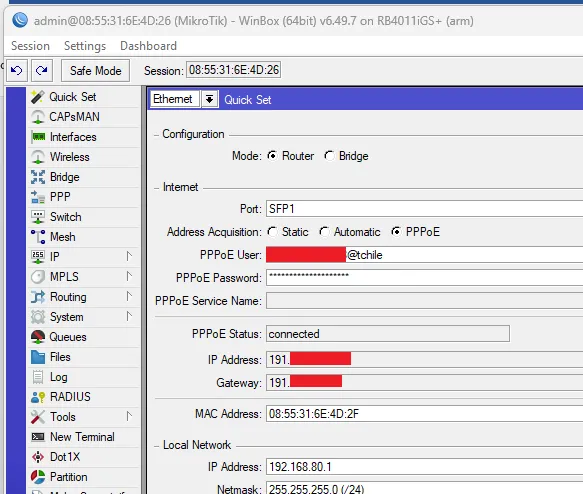
Task: Click the Dot1X icon
Action: point(38,457)
